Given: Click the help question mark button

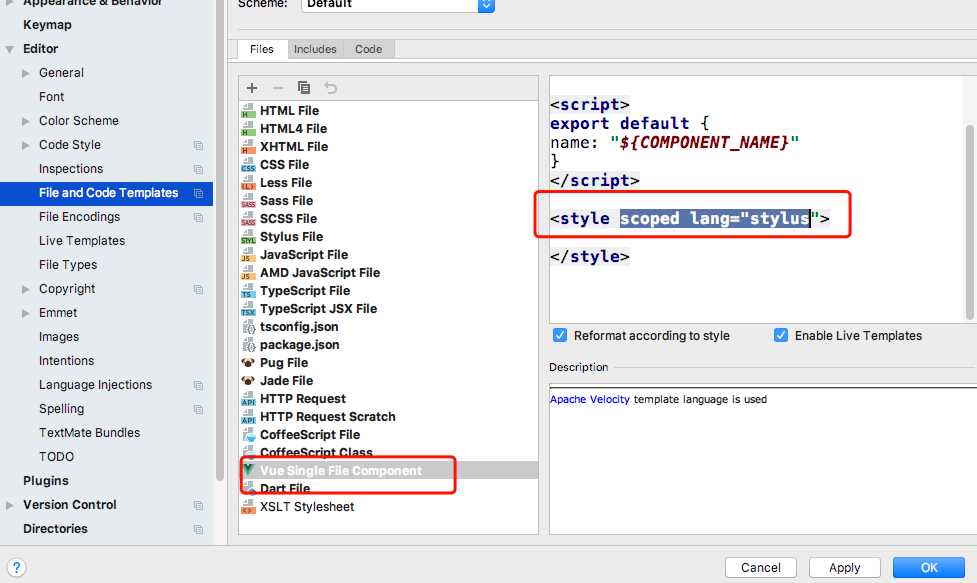Looking at the screenshot, I should (x=16, y=567).
